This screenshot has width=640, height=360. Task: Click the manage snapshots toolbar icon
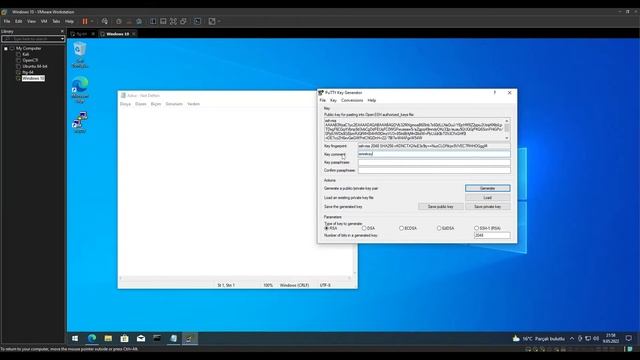click(x=139, y=21)
